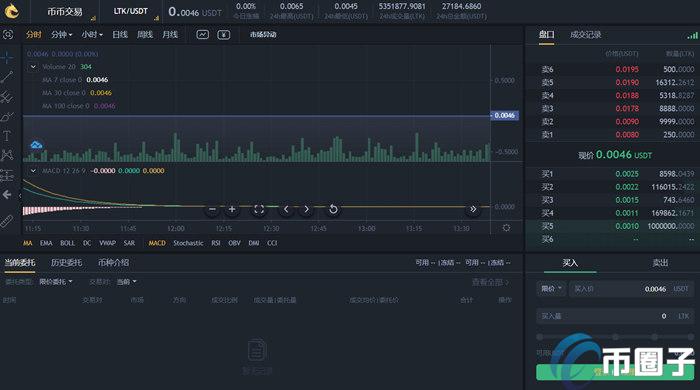Select the 月线 monthly chart
Screen dimensions: 700x390
click(170, 34)
